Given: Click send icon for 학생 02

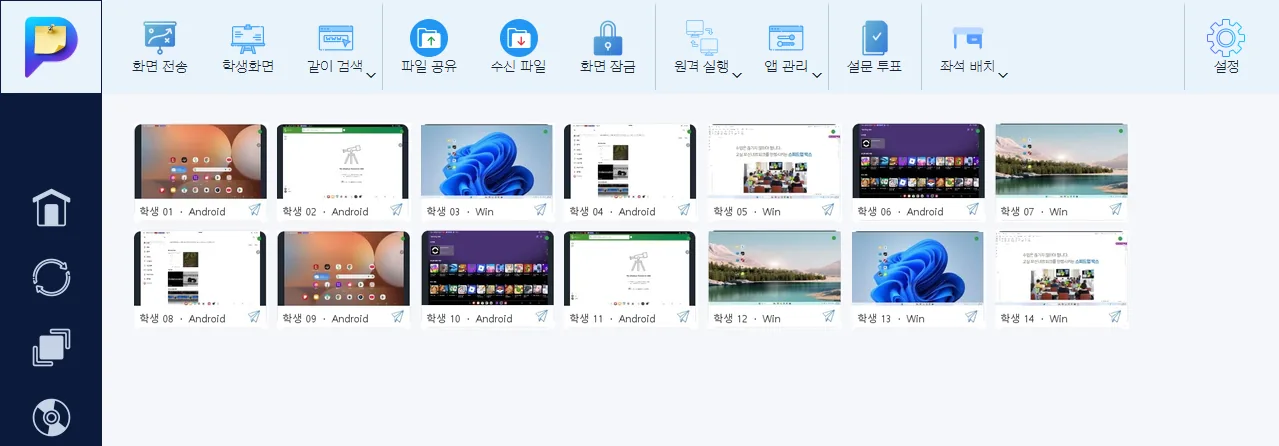Looking at the screenshot, I should point(397,210).
